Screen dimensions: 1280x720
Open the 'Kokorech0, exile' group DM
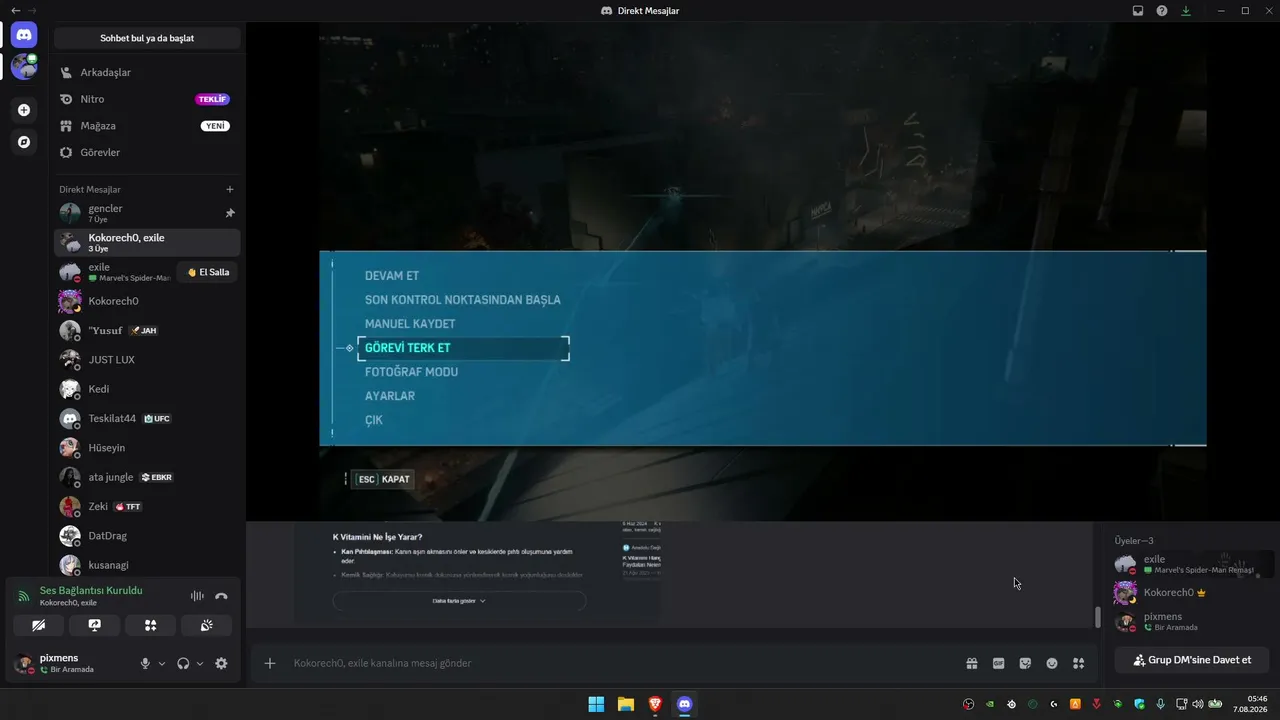[x=147, y=243]
